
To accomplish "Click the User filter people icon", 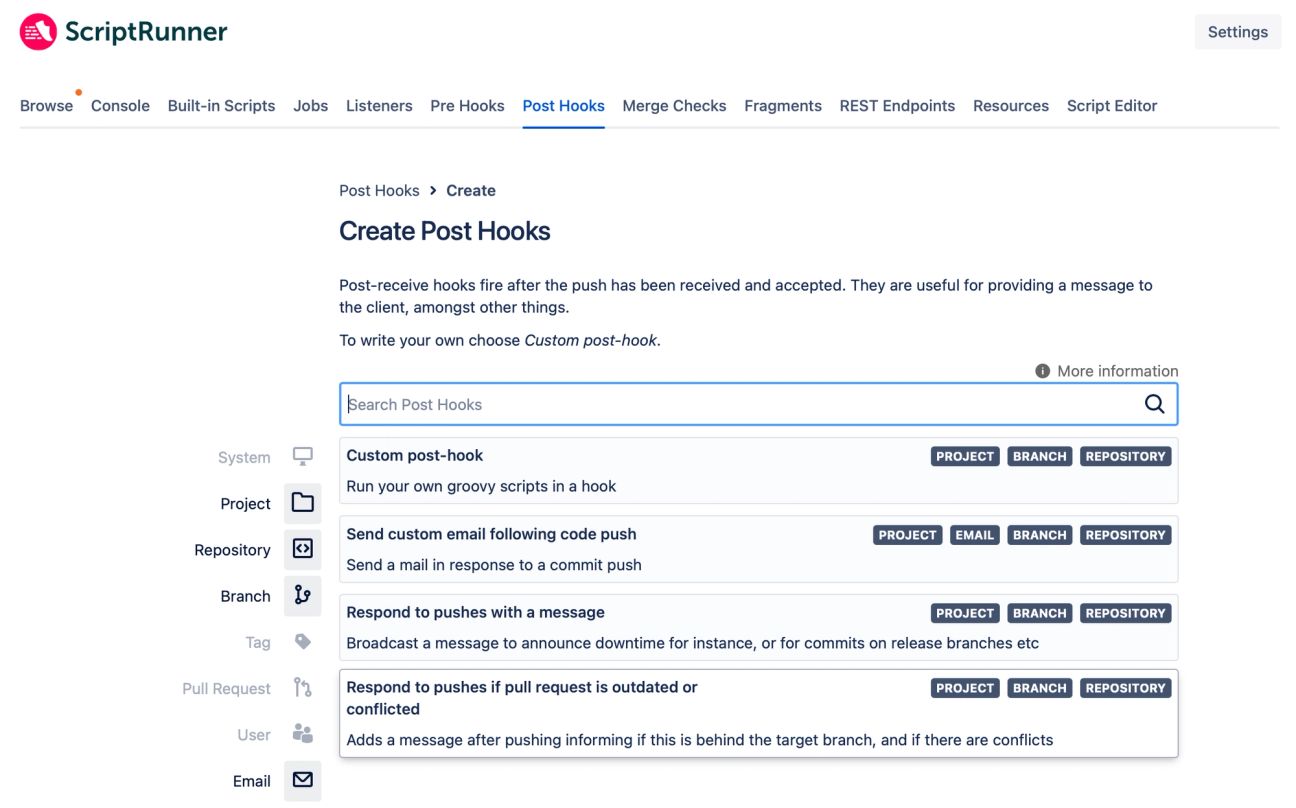I will pyautogui.click(x=303, y=734).
